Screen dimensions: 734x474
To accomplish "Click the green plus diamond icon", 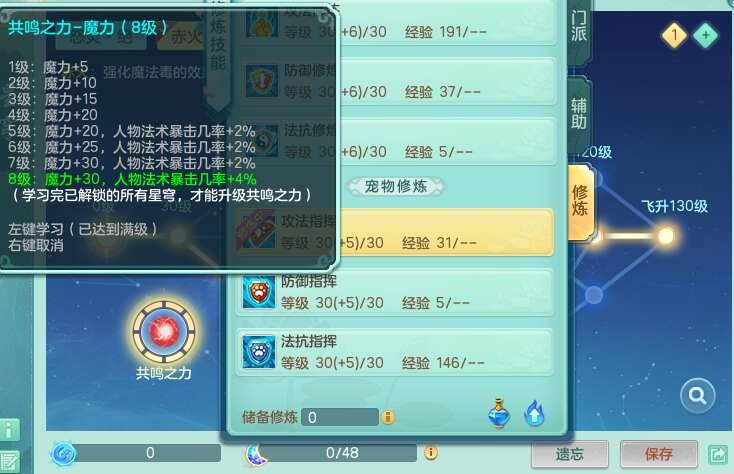I will click(705, 35).
